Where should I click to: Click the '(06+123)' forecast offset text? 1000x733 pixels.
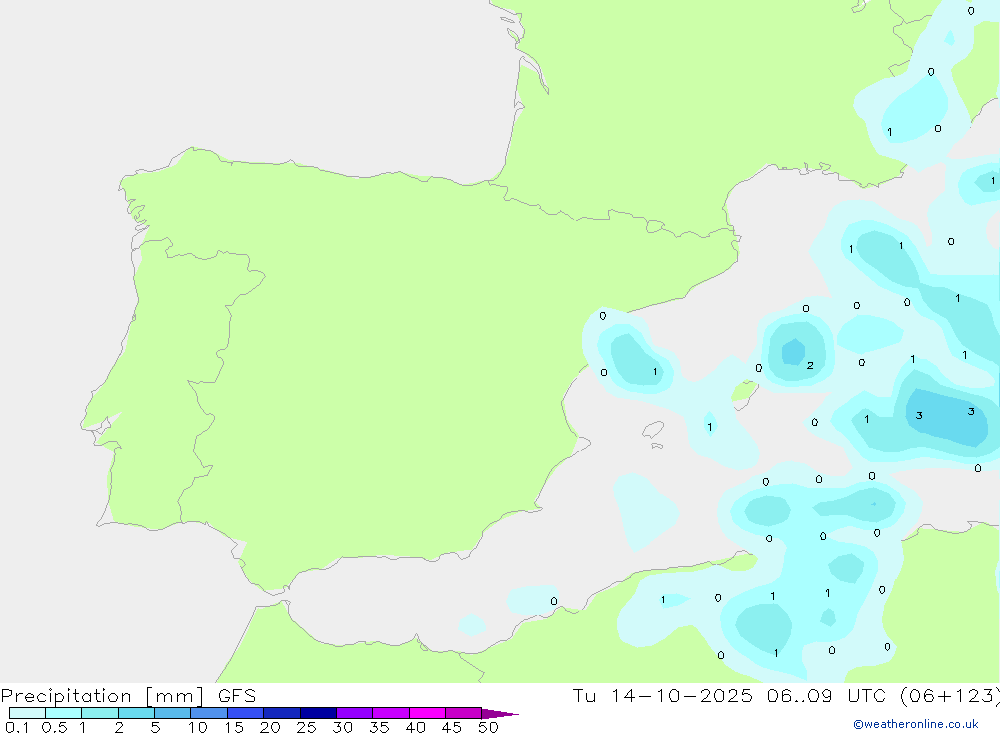click(x=949, y=695)
